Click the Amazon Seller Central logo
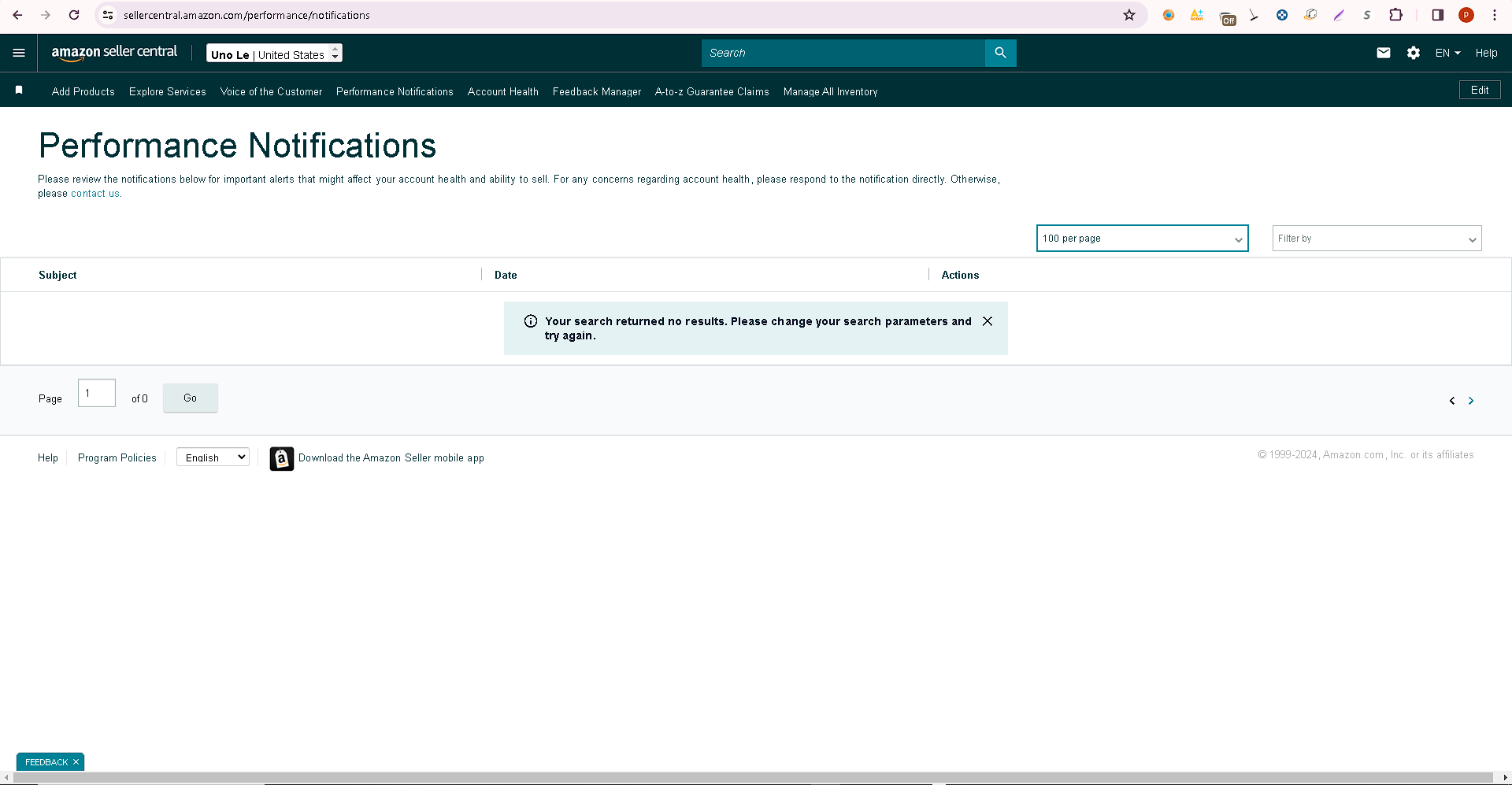Image resolution: width=1512 pixels, height=785 pixels. (114, 53)
